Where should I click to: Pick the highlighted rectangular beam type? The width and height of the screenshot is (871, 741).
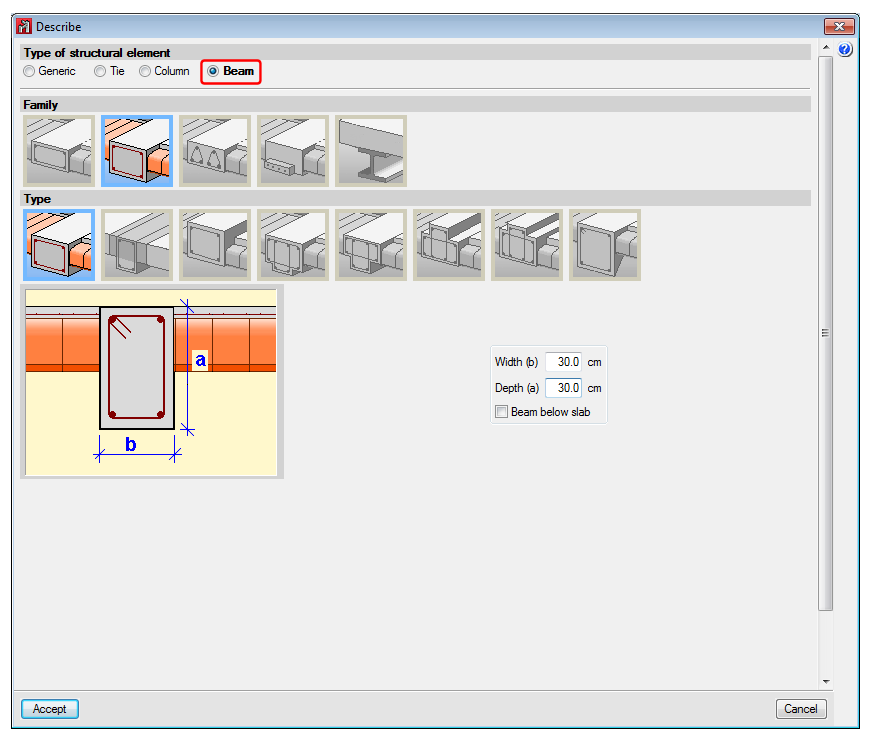59,245
